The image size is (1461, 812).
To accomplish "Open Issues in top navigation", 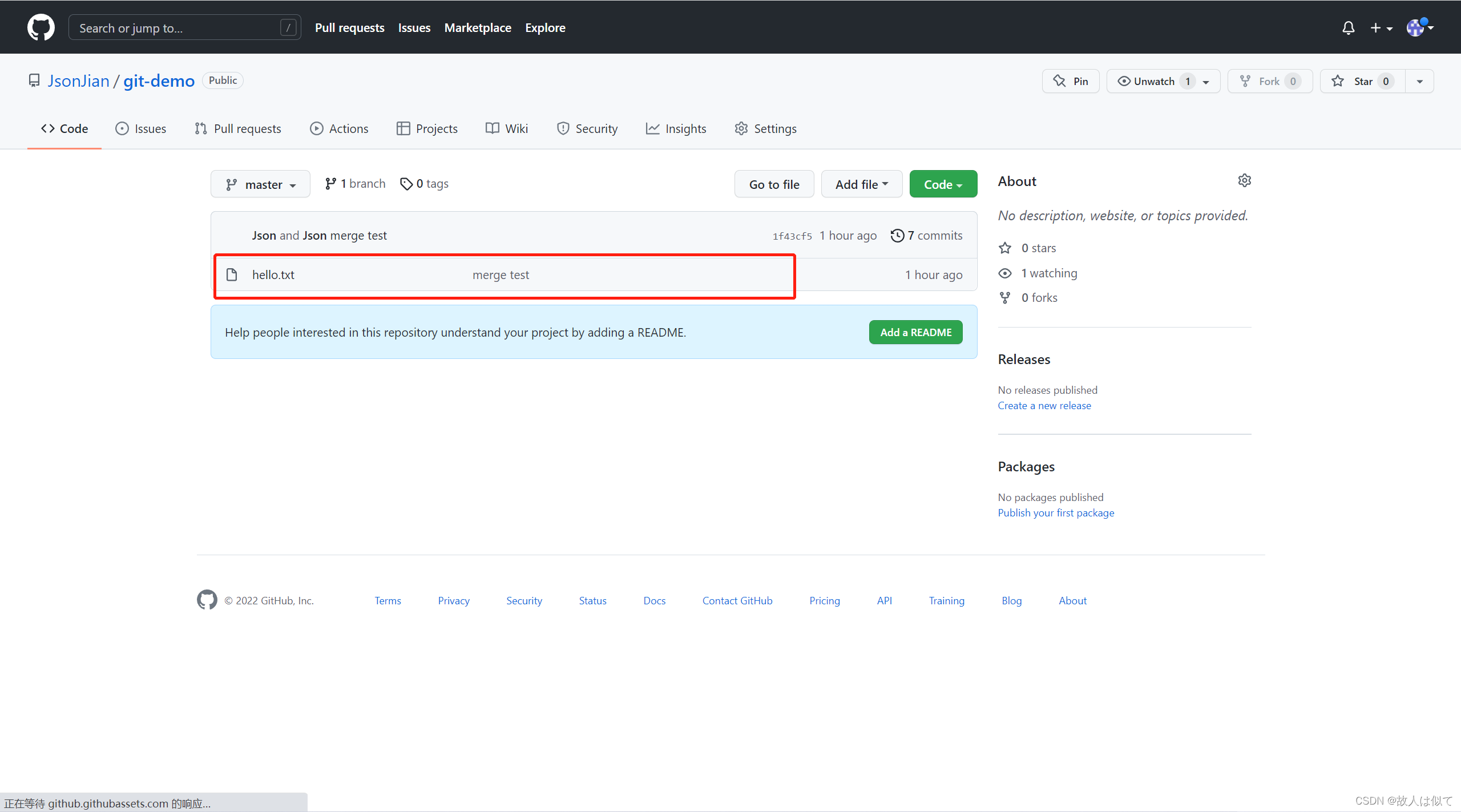I will (414, 27).
